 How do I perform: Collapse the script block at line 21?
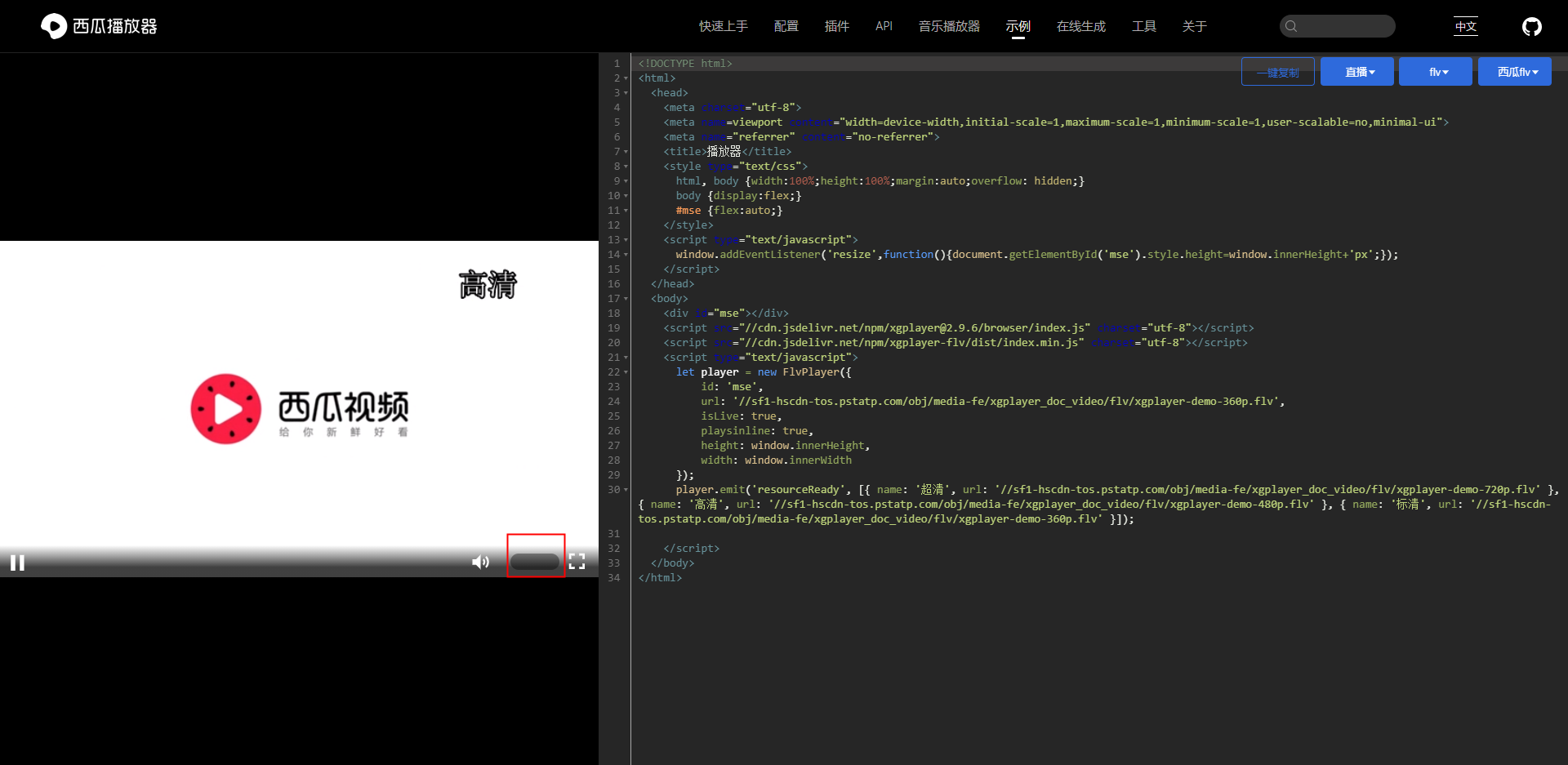coord(626,358)
